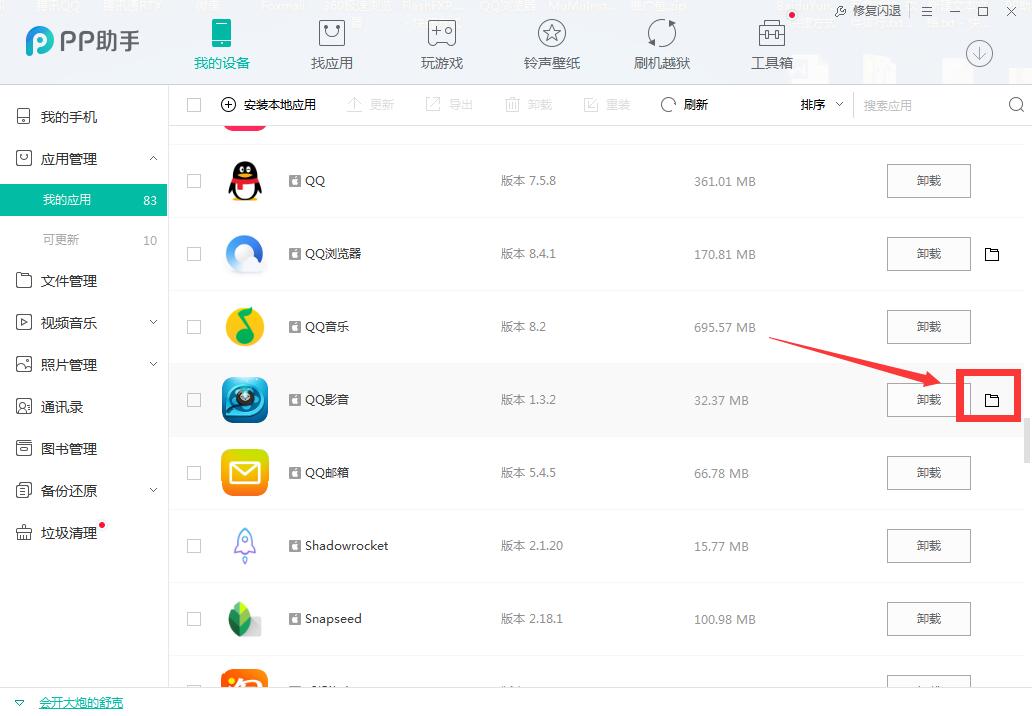This screenshot has width=1032, height=716.
Task: Open the hamburger main menu
Action: coord(927,11)
